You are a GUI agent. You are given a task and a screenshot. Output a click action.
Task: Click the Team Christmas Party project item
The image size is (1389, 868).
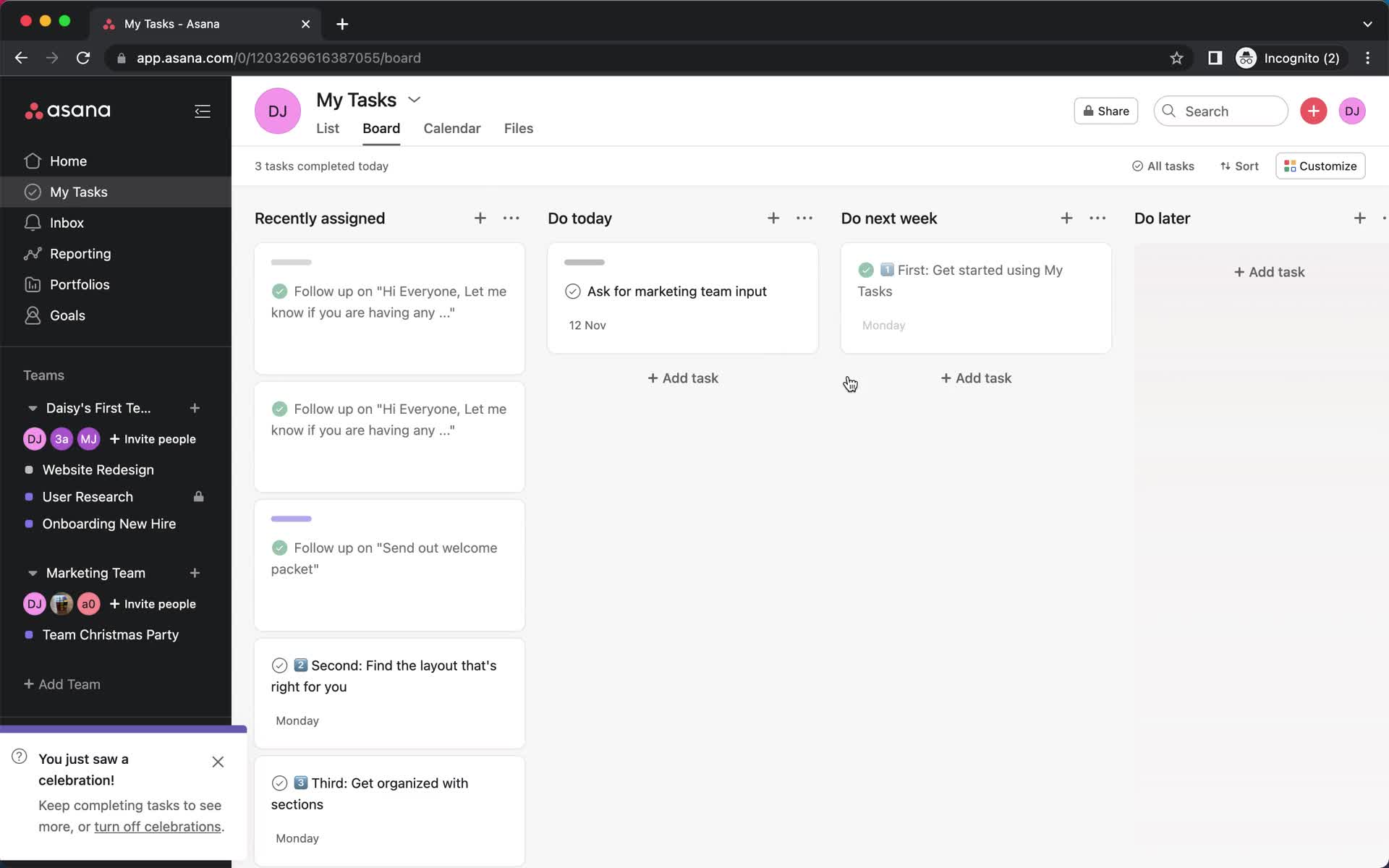click(x=110, y=634)
